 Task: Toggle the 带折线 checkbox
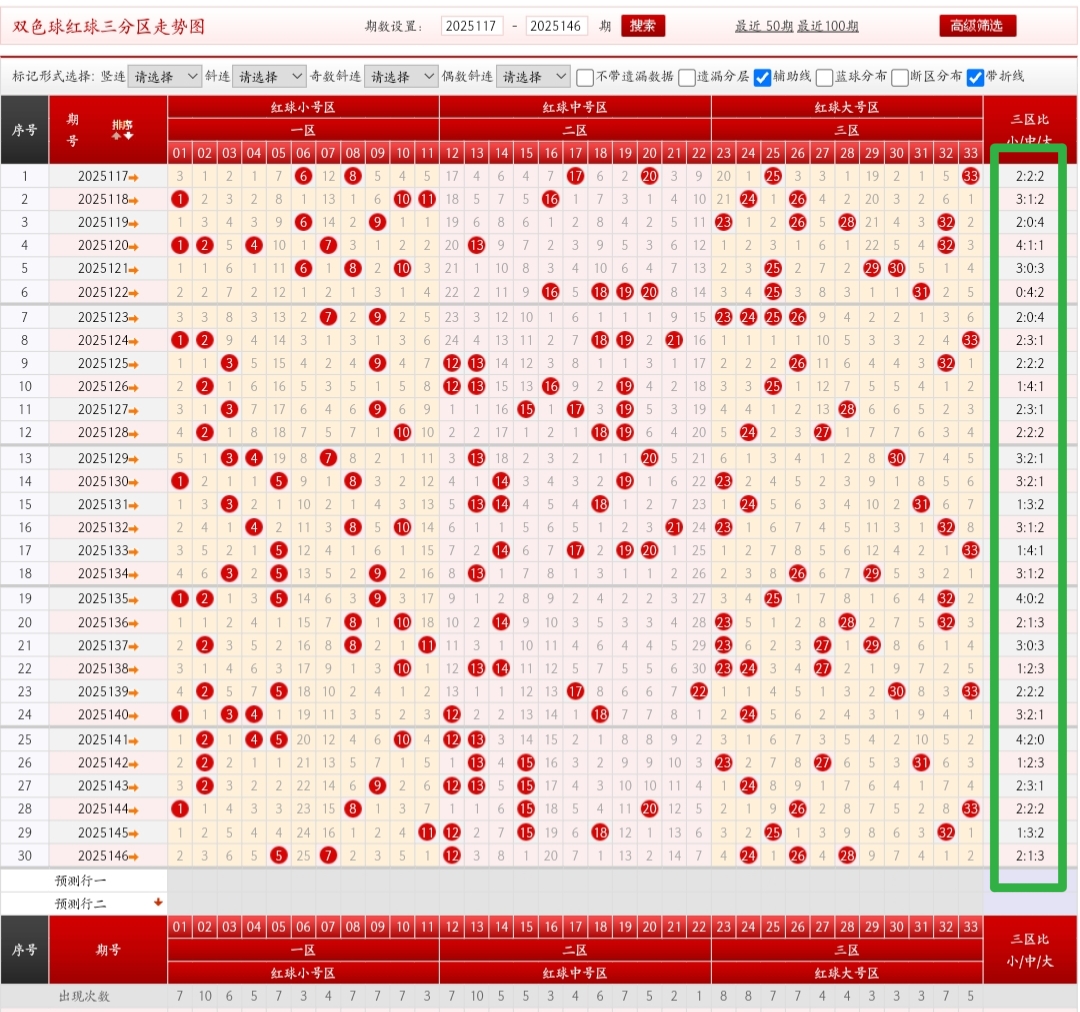975,77
